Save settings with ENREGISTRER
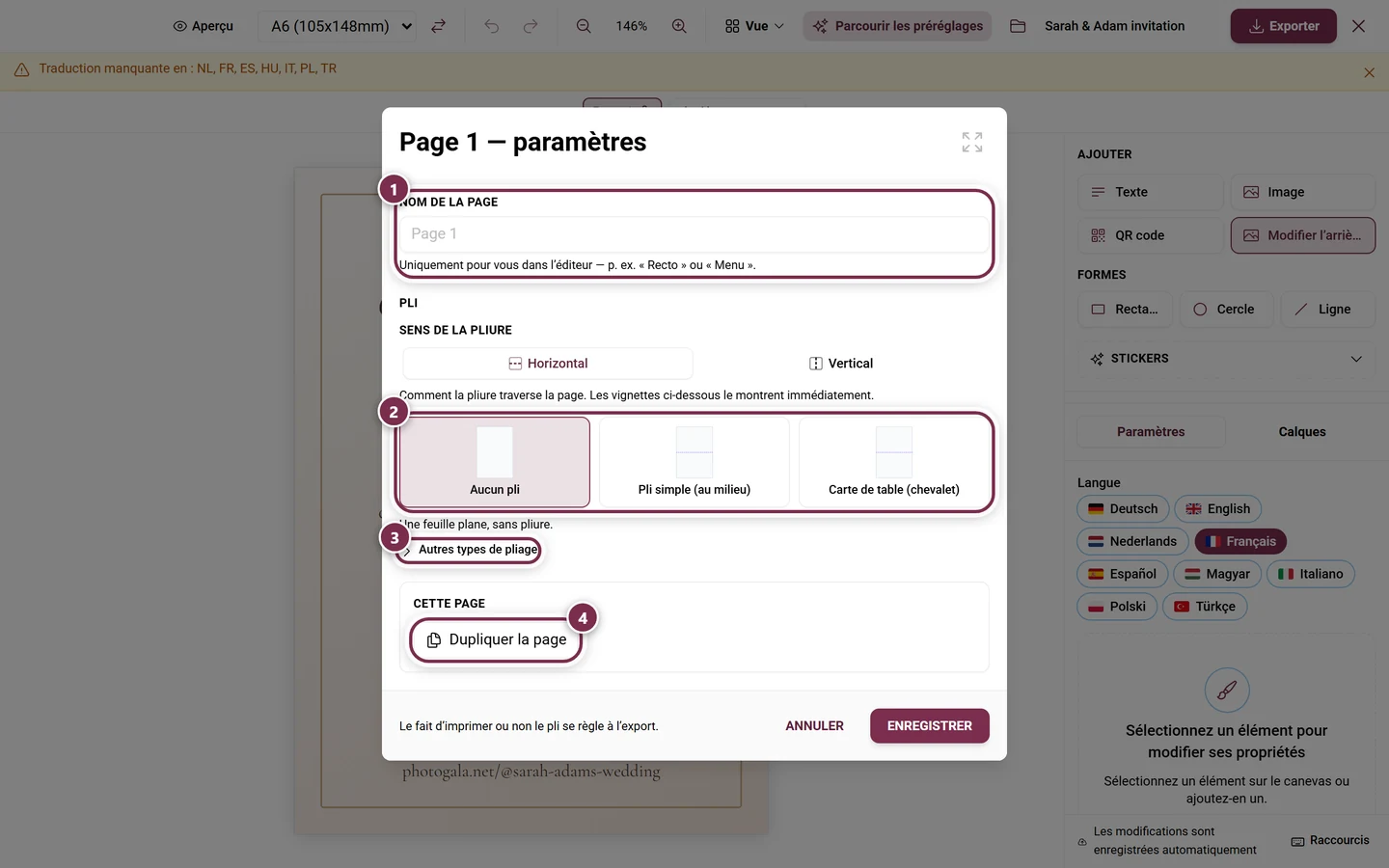This screenshot has height=868, width=1389. [x=930, y=726]
